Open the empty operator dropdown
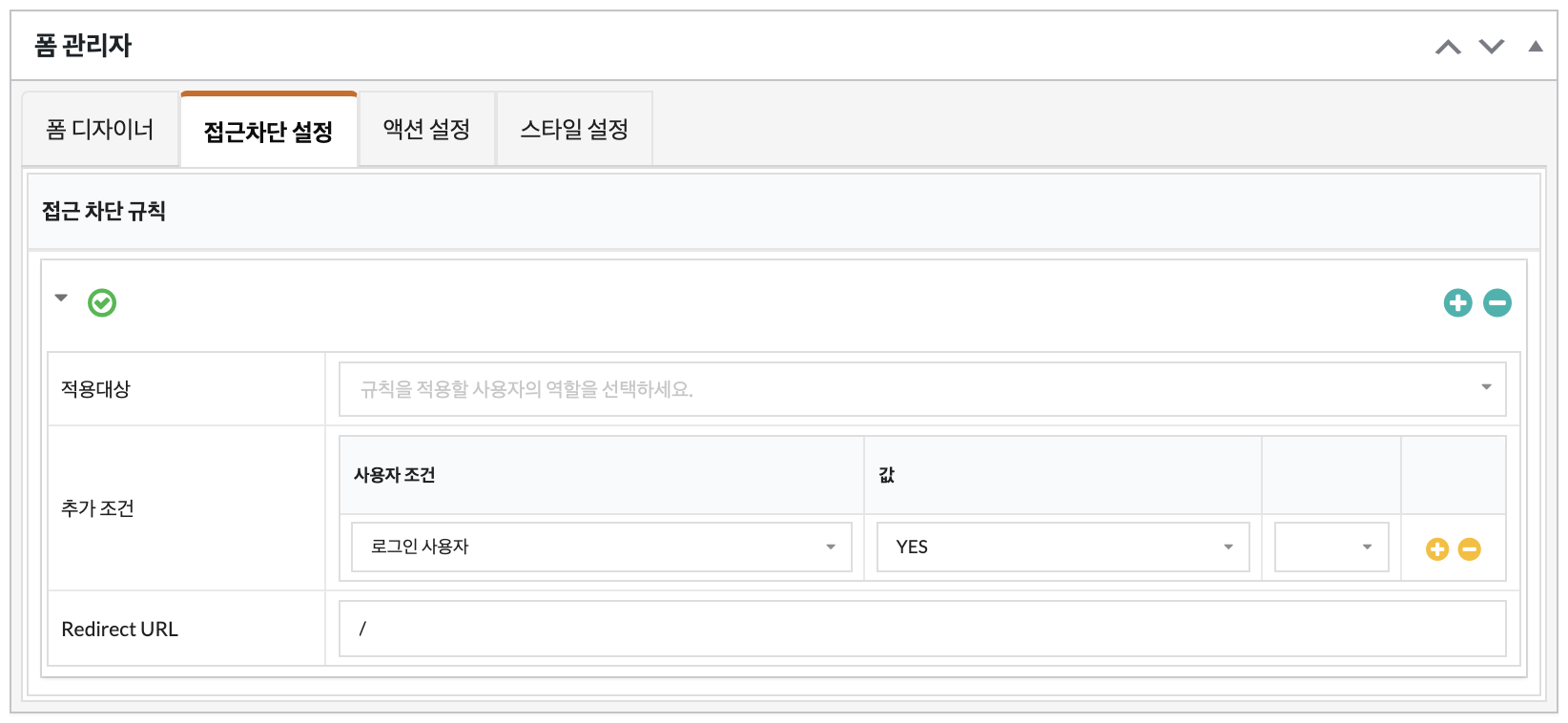 (1331, 547)
